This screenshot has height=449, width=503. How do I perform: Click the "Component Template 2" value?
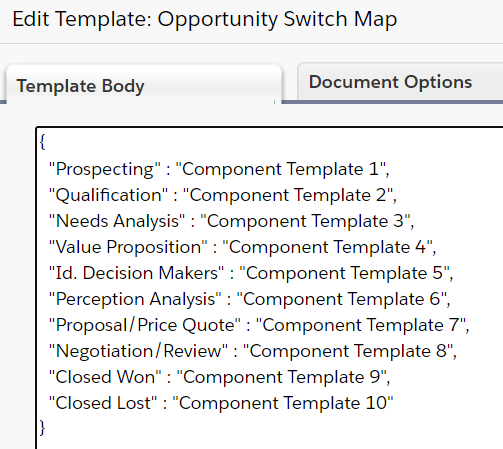click(288, 195)
